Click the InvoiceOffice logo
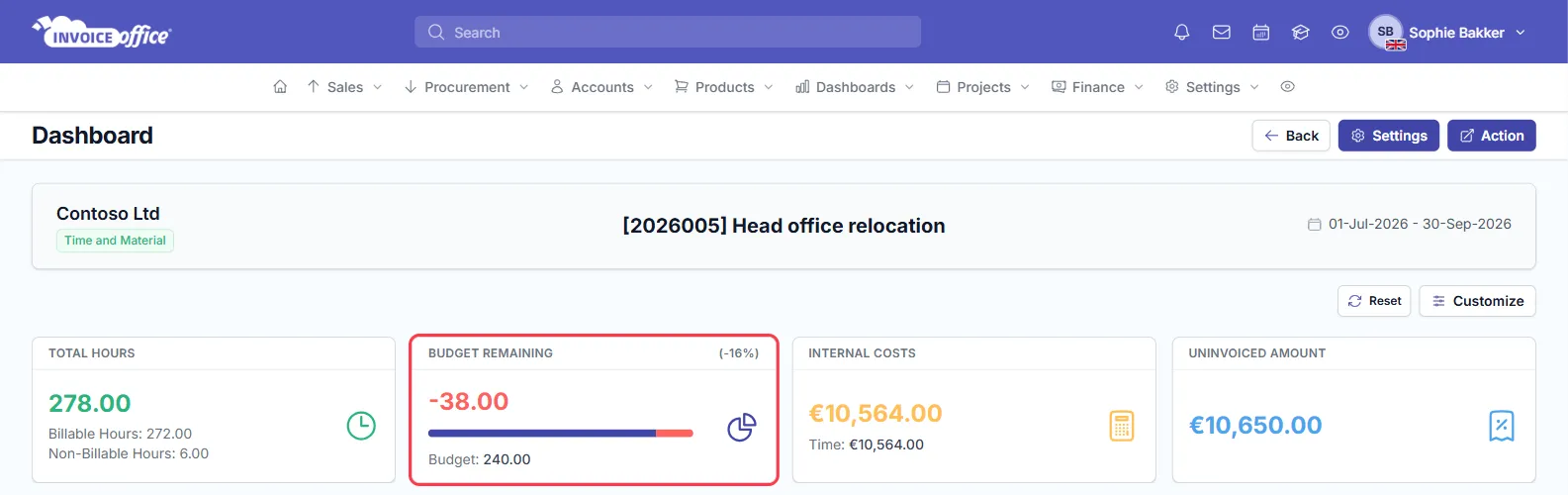 pos(102,33)
